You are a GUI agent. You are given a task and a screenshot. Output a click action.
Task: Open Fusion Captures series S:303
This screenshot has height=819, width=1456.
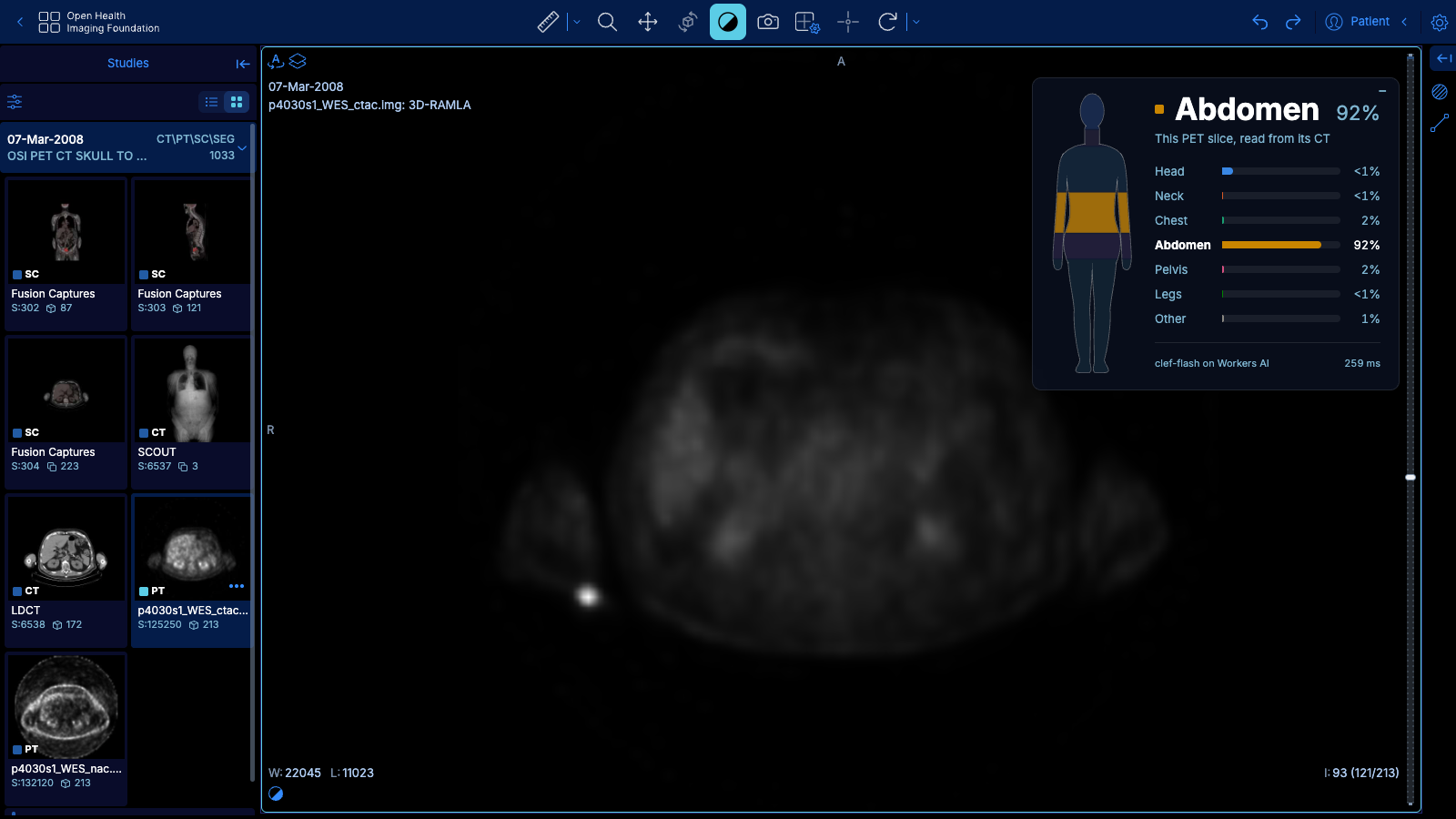(192, 254)
